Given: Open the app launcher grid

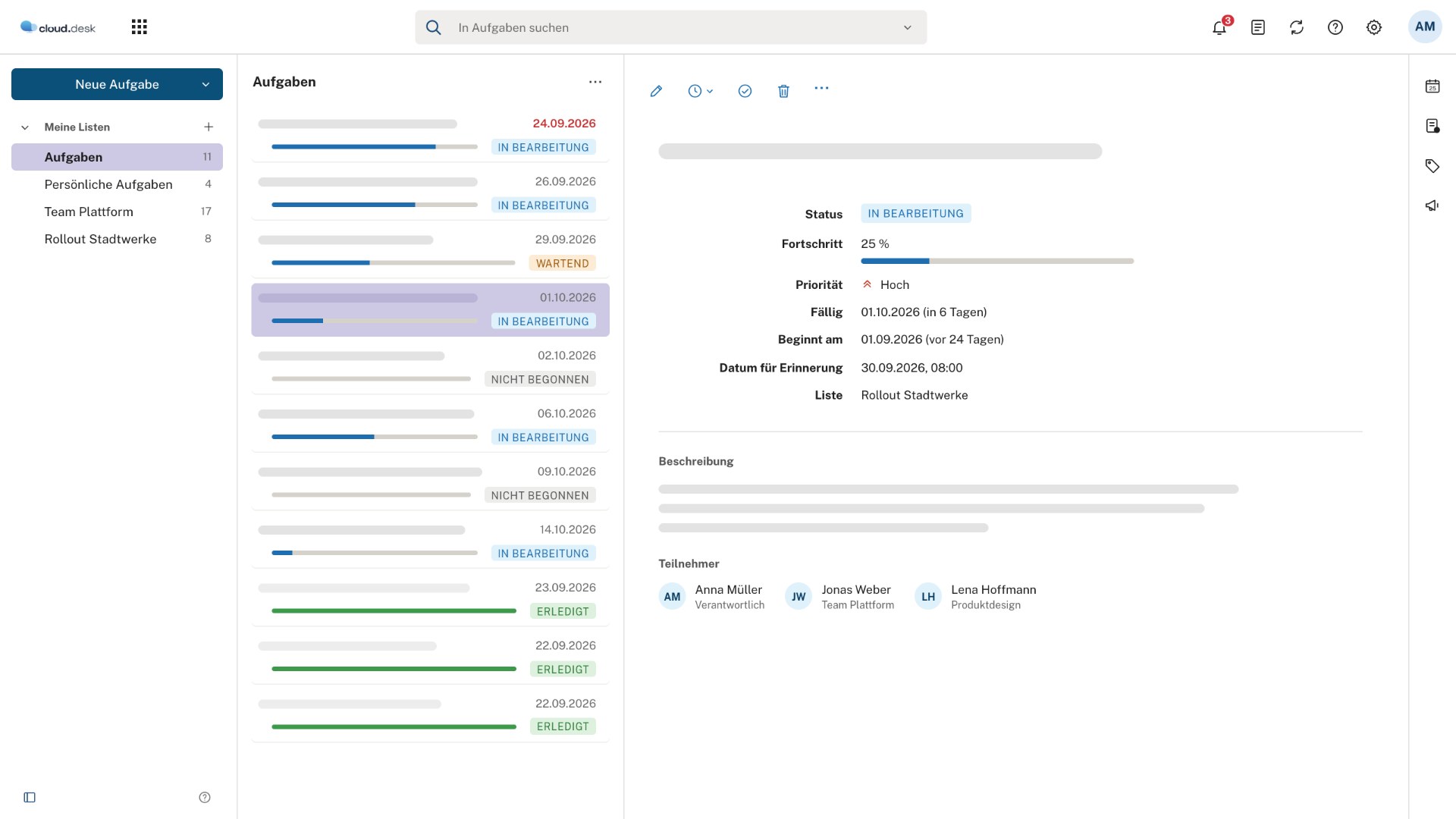Looking at the screenshot, I should point(139,27).
